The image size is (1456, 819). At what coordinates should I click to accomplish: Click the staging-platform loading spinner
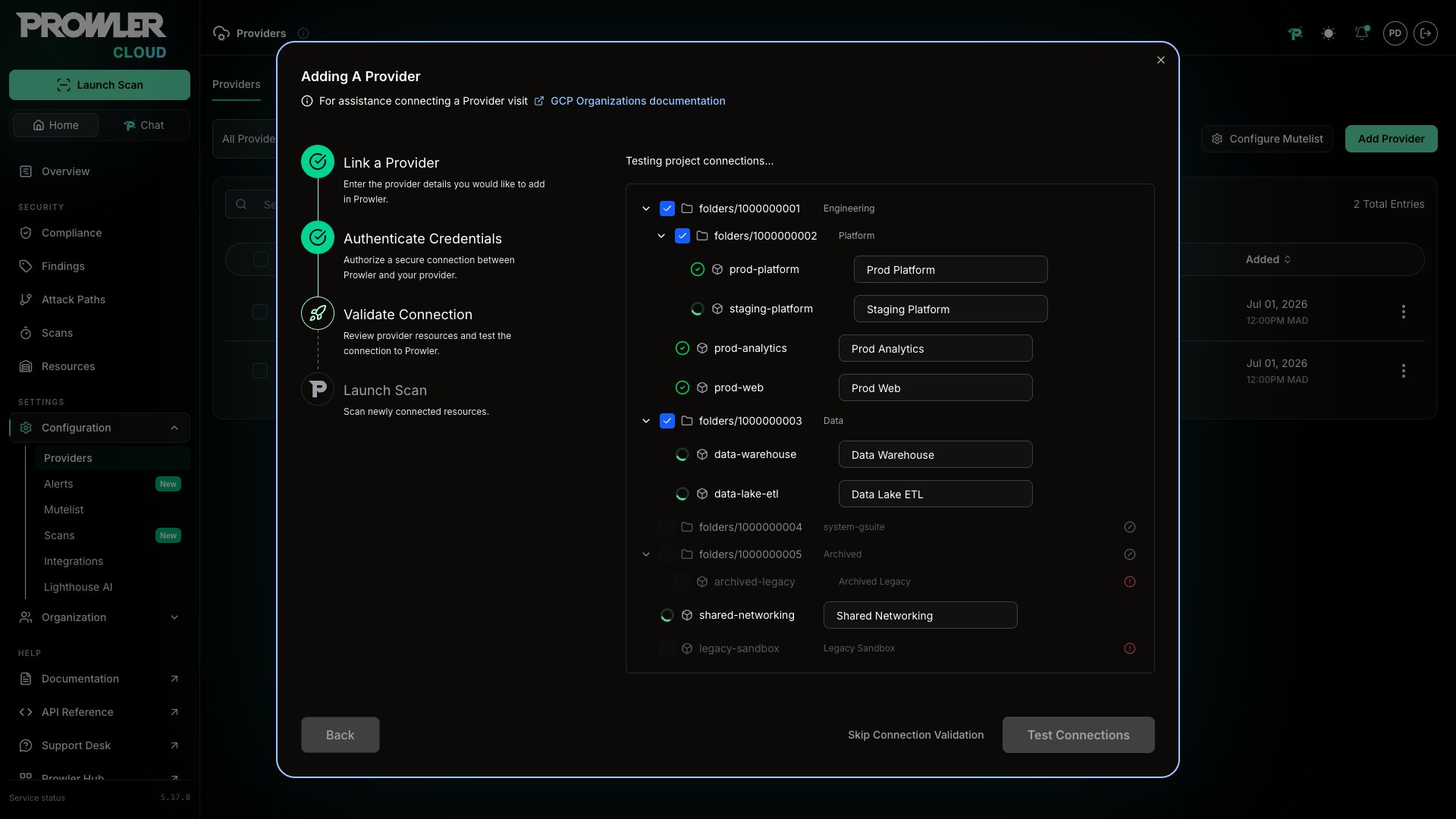point(698,309)
